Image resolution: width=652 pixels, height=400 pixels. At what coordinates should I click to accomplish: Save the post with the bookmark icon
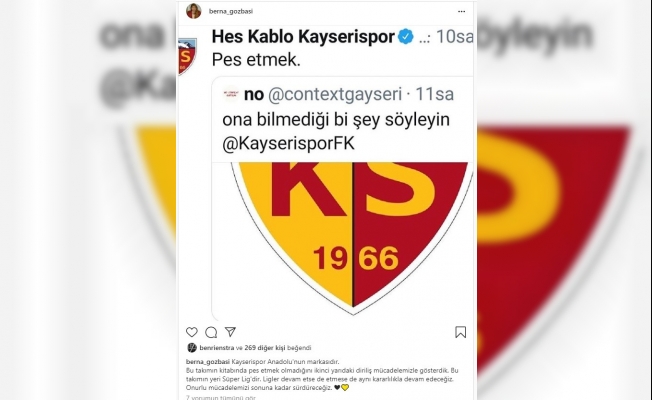pos(460,332)
